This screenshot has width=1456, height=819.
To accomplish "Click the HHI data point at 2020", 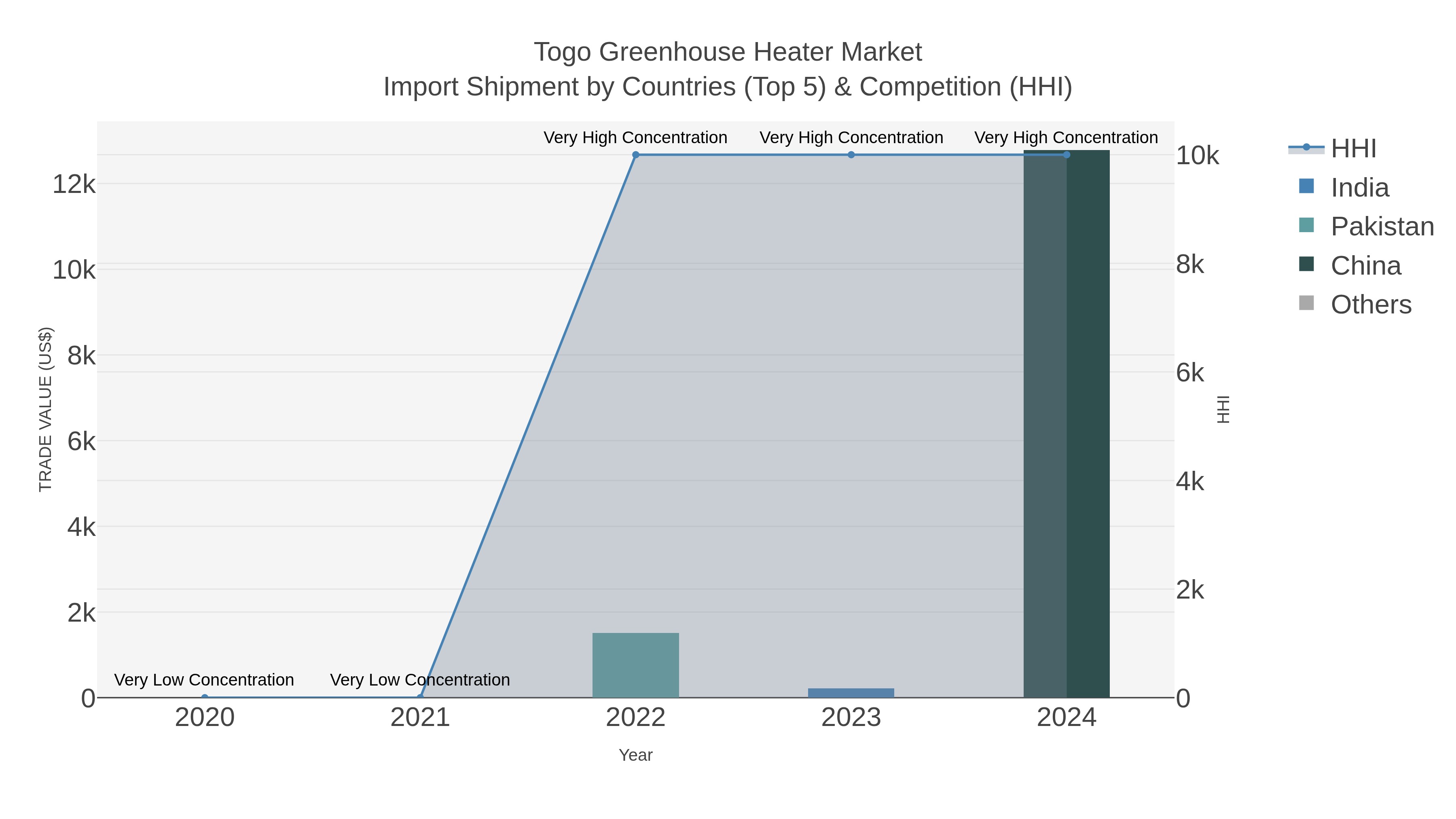I will 205,698.
